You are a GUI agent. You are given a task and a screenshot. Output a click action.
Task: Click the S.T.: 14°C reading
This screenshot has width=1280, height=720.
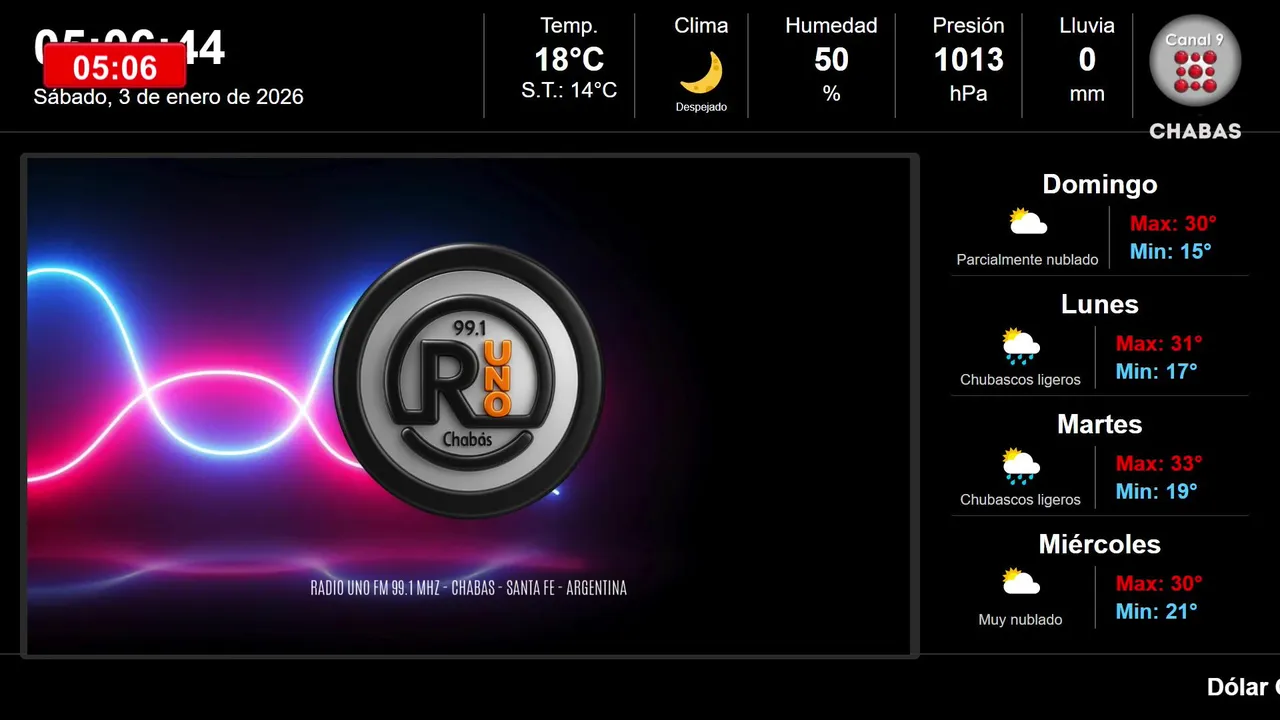point(569,91)
